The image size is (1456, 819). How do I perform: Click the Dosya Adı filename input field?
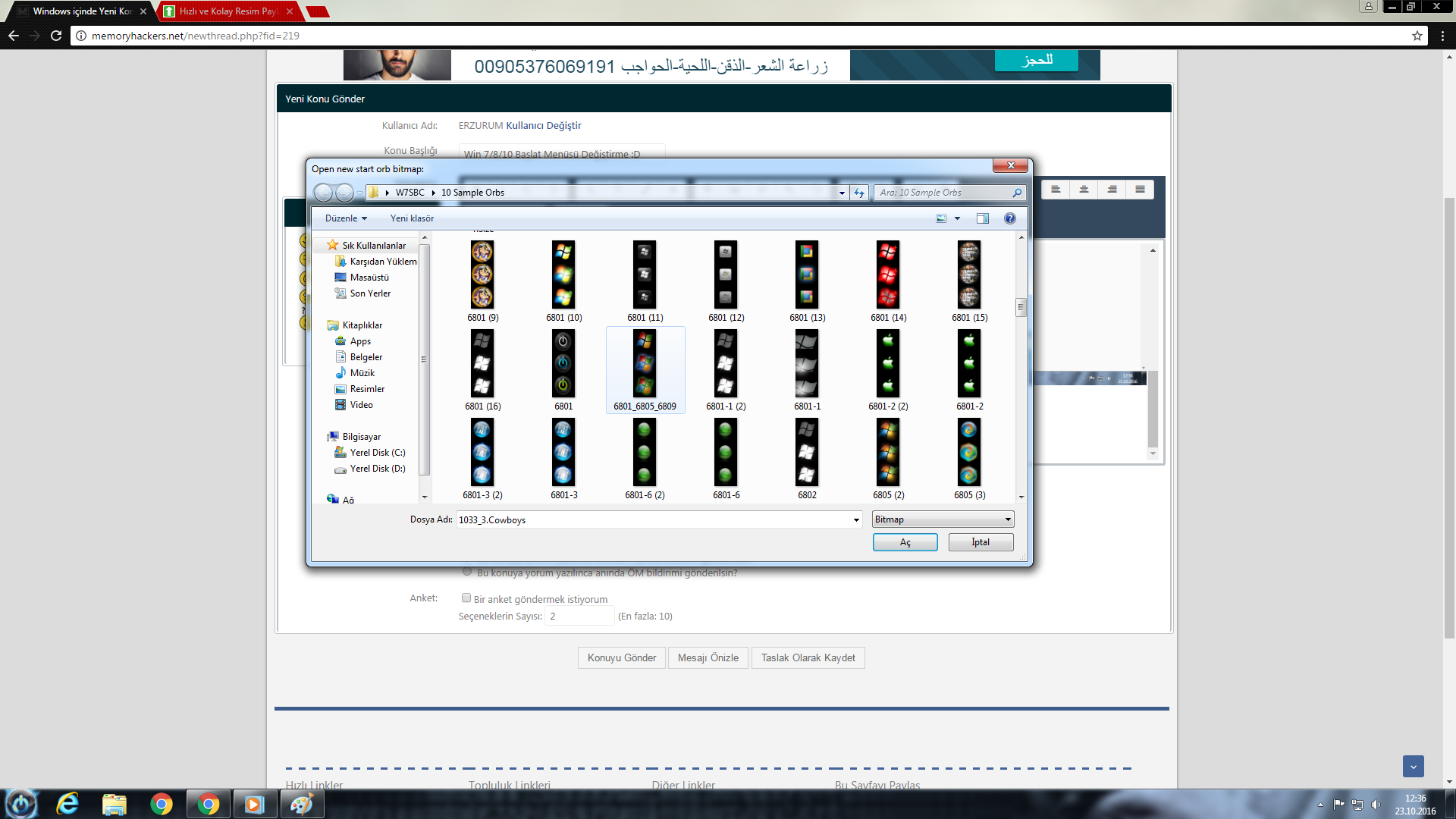coord(654,519)
